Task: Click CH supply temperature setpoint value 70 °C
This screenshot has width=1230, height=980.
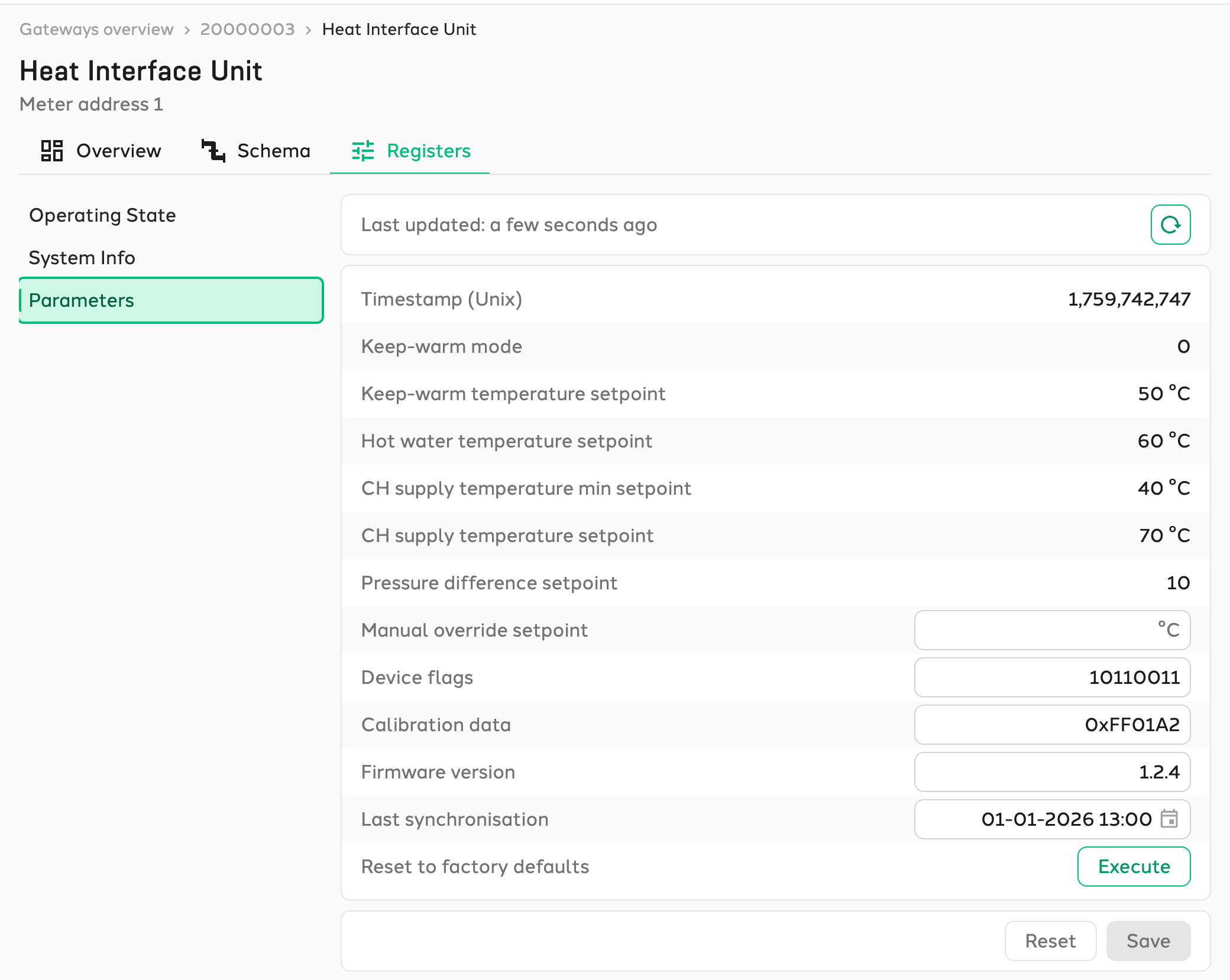Action: 1164,536
